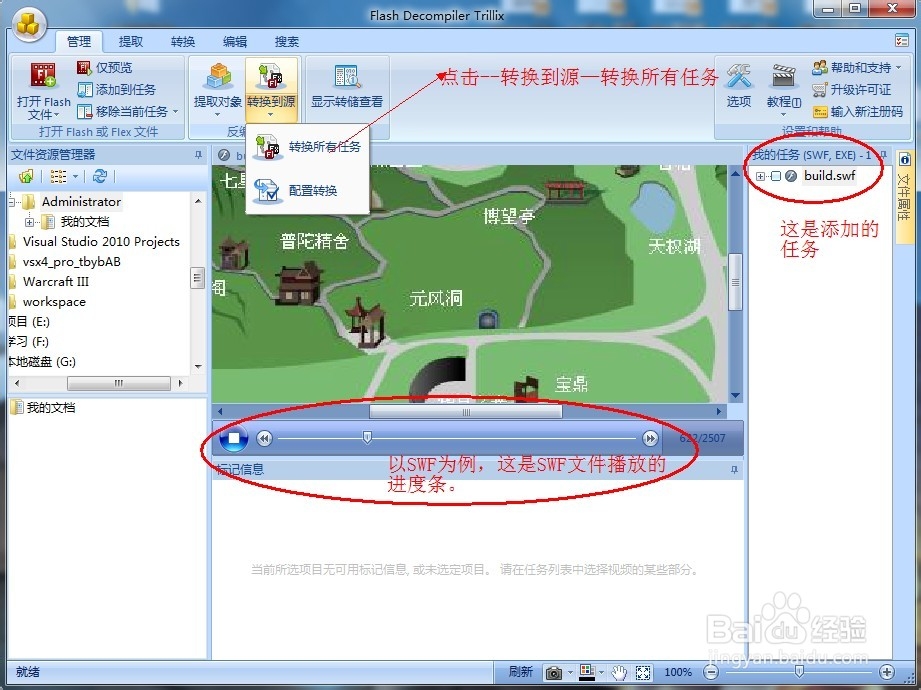Open the 移除当前任务 dropdown arrow
921x690 pixels.
(x=175, y=112)
